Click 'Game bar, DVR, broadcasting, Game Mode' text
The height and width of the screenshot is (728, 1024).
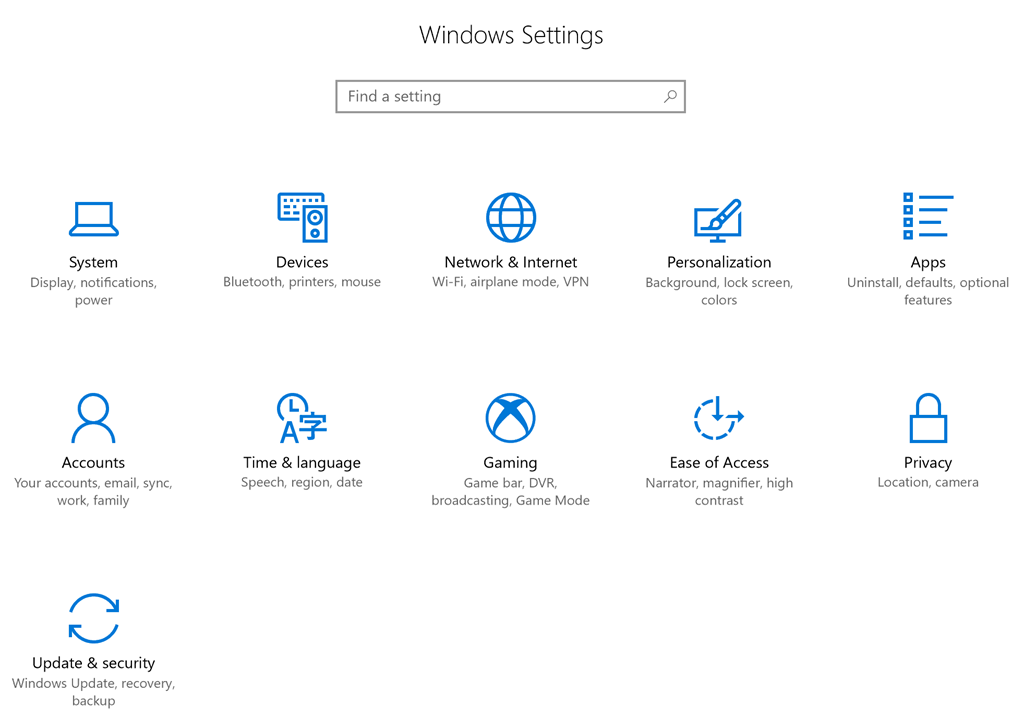(x=511, y=492)
